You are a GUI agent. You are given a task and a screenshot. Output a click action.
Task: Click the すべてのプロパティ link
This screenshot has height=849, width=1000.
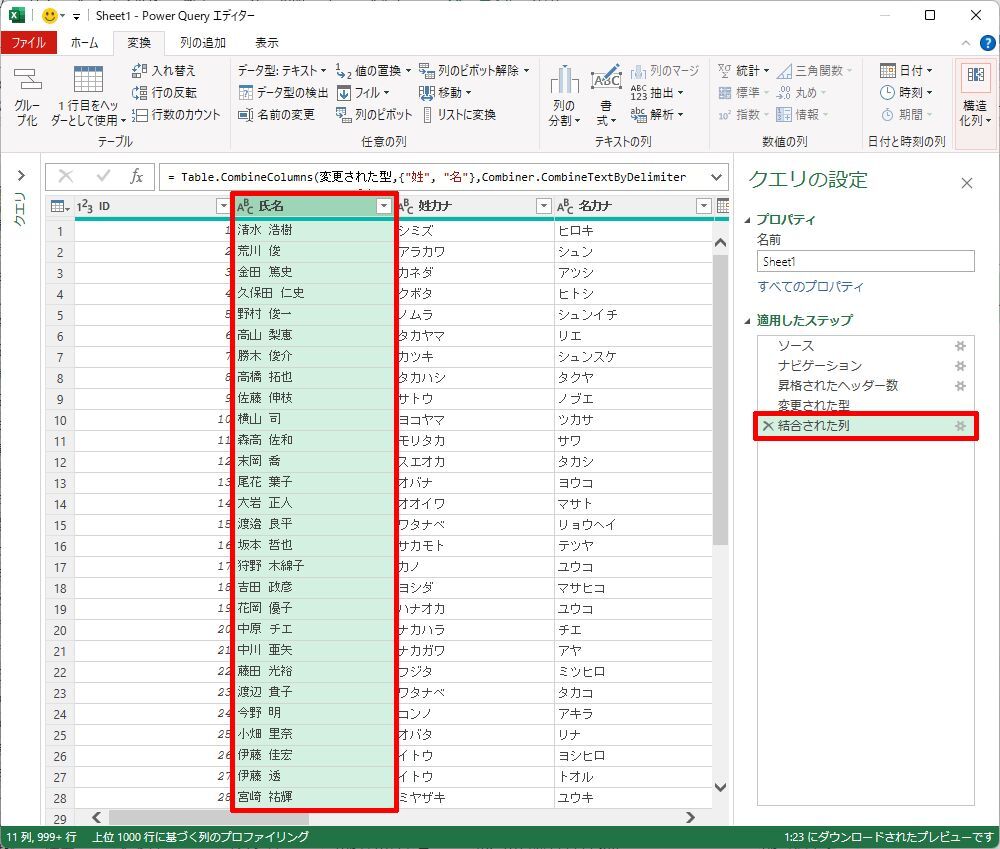810,287
